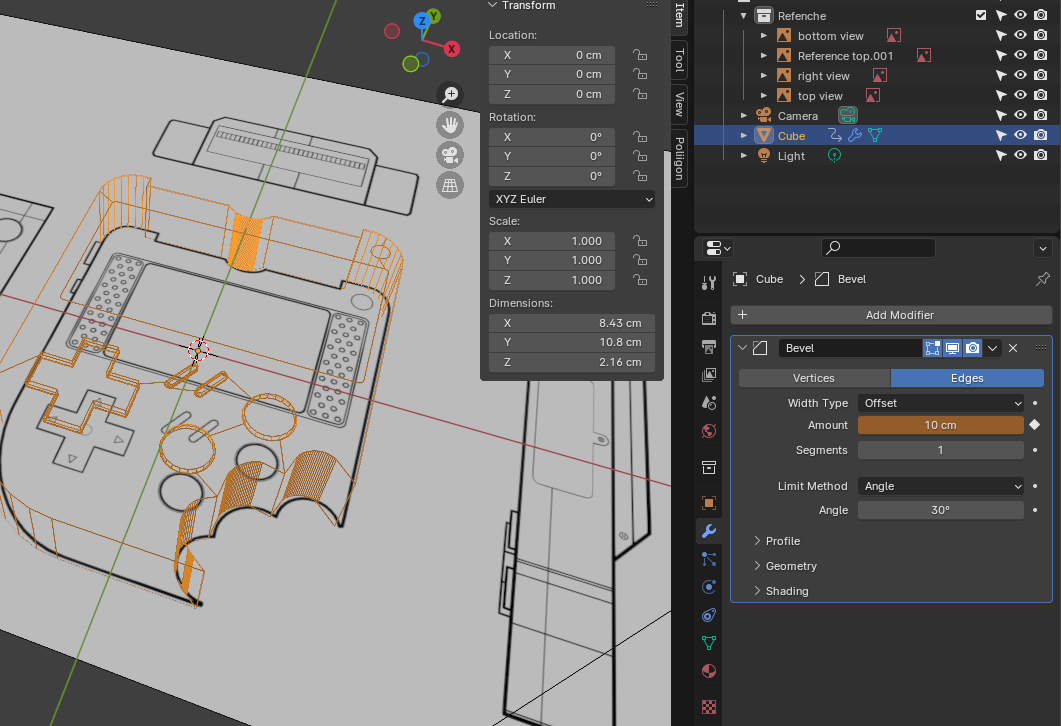Toggle Bevel modifier edit mode display

[x=933, y=348]
